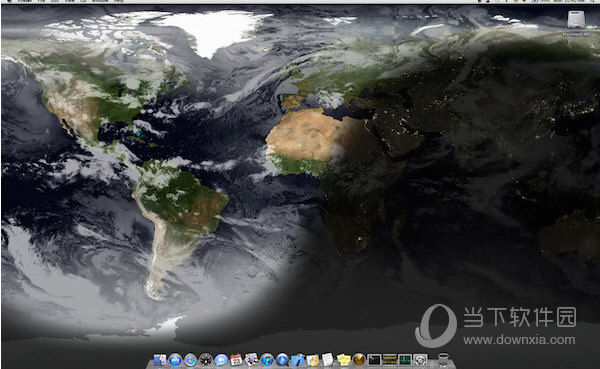
Task: Open TextEdit document icon in dock
Action: point(328,360)
